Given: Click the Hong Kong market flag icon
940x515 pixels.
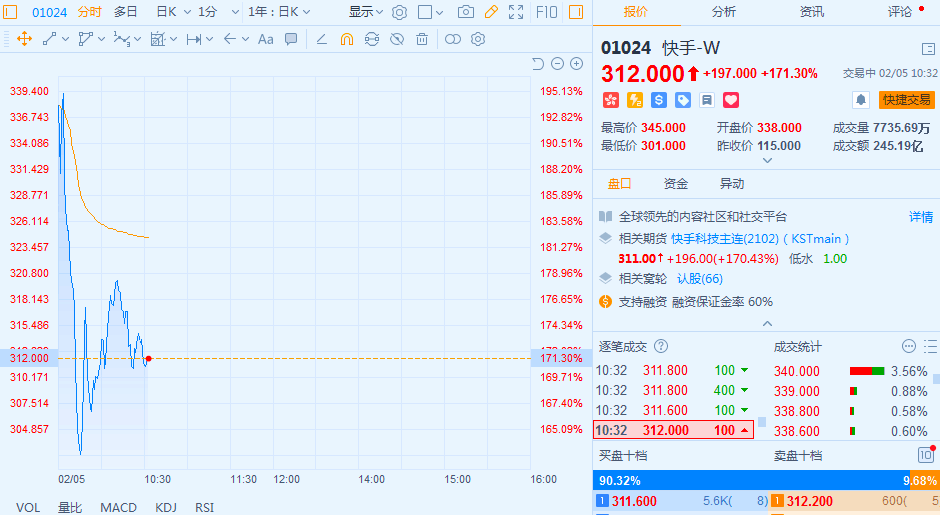Looking at the screenshot, I should coord(611,100).
